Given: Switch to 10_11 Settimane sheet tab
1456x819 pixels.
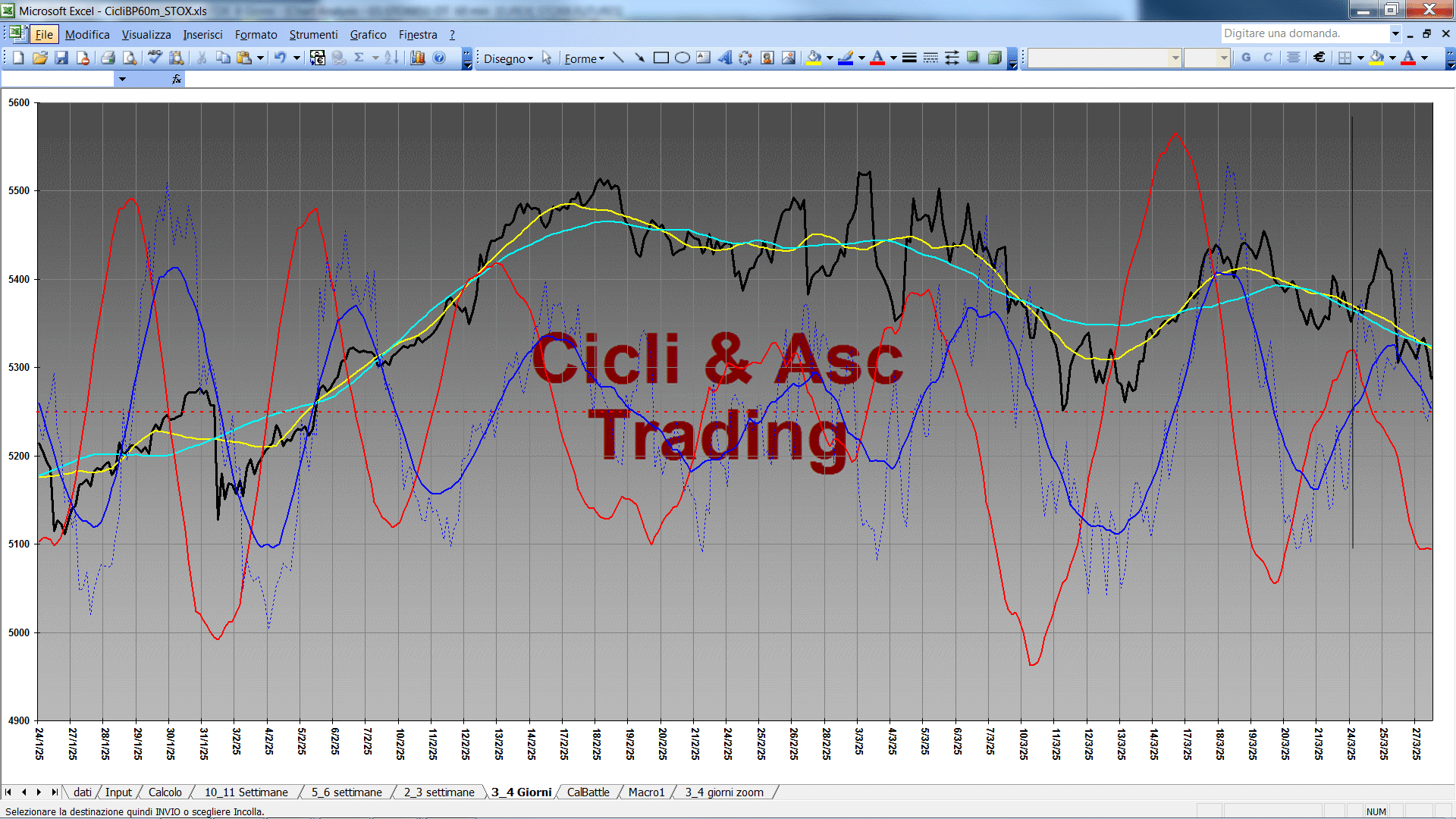Looking at the screenshot, I should pos(246,792).
